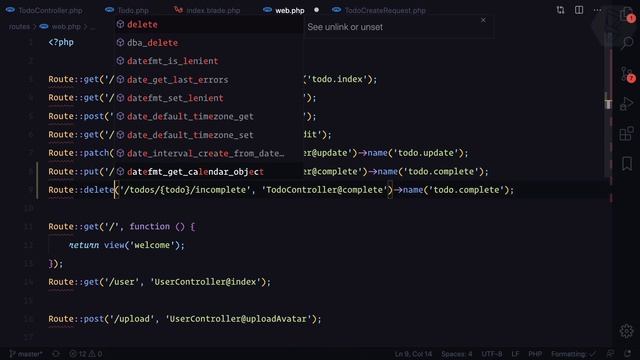Click 'todo.update' route name string

point(425,153)
